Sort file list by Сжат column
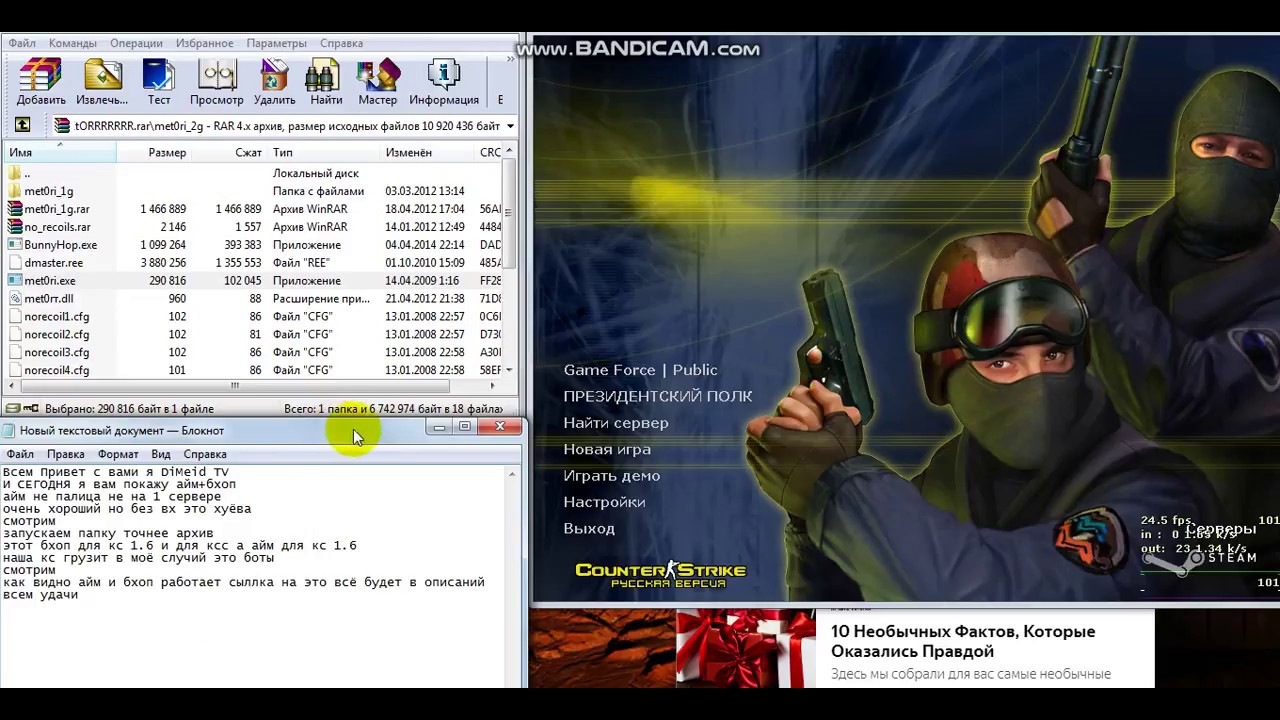The image size is (1280, 720). pos(229,152)
